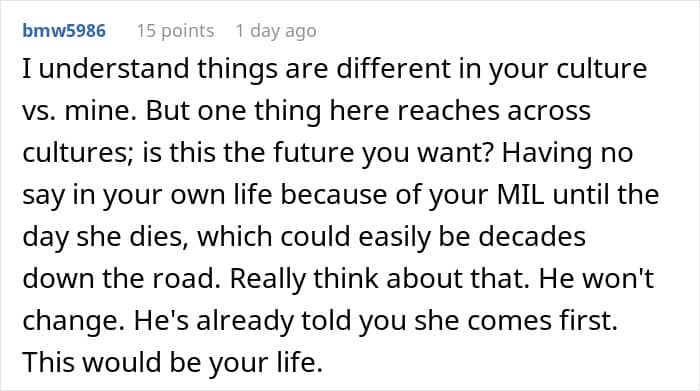Click the phrase 'He won't' at line end
This screenshot has height=391, width=700.
[x=596, y=279]
